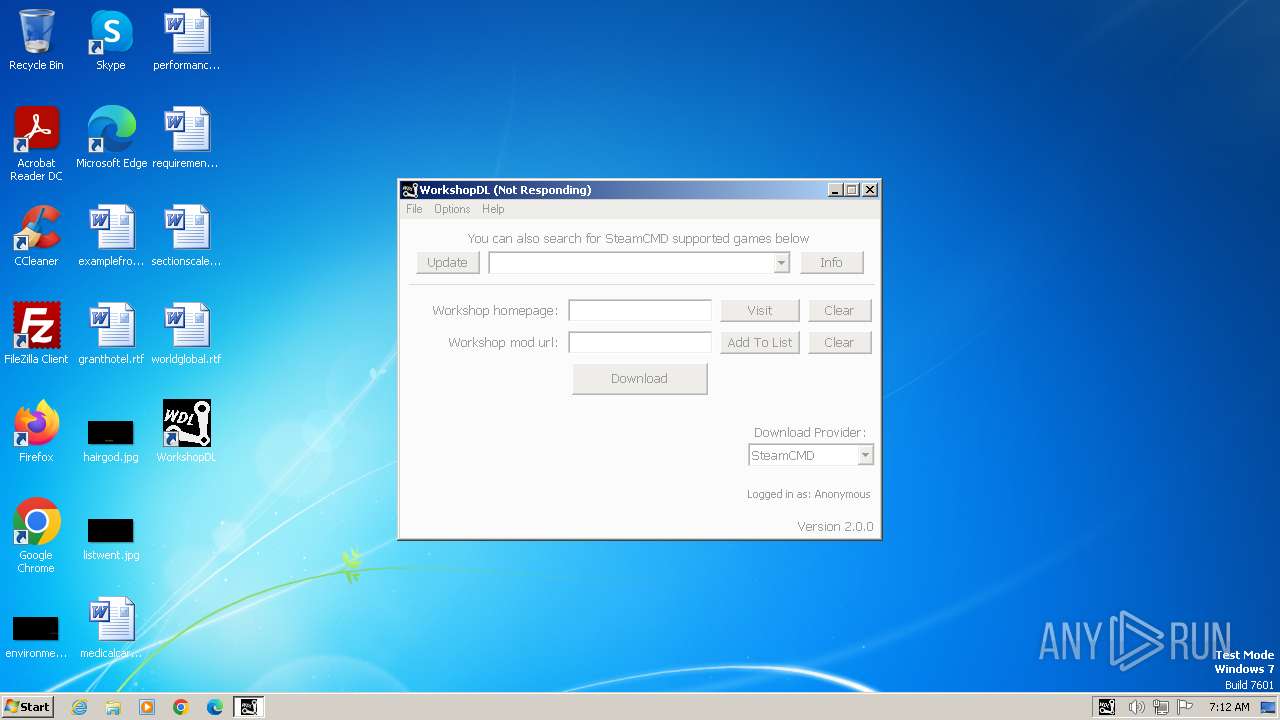
Task: Open Acrobat Reader DC shortcut
Action: point(36,143)
